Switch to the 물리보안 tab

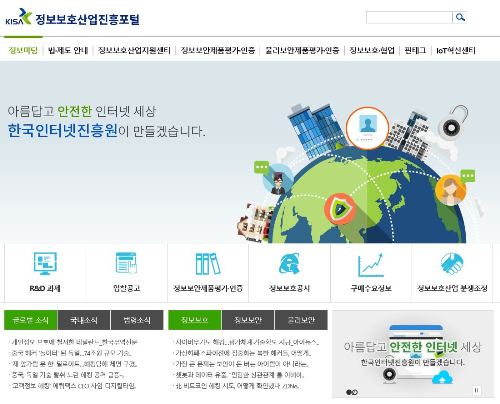click(x=301, y=320)
